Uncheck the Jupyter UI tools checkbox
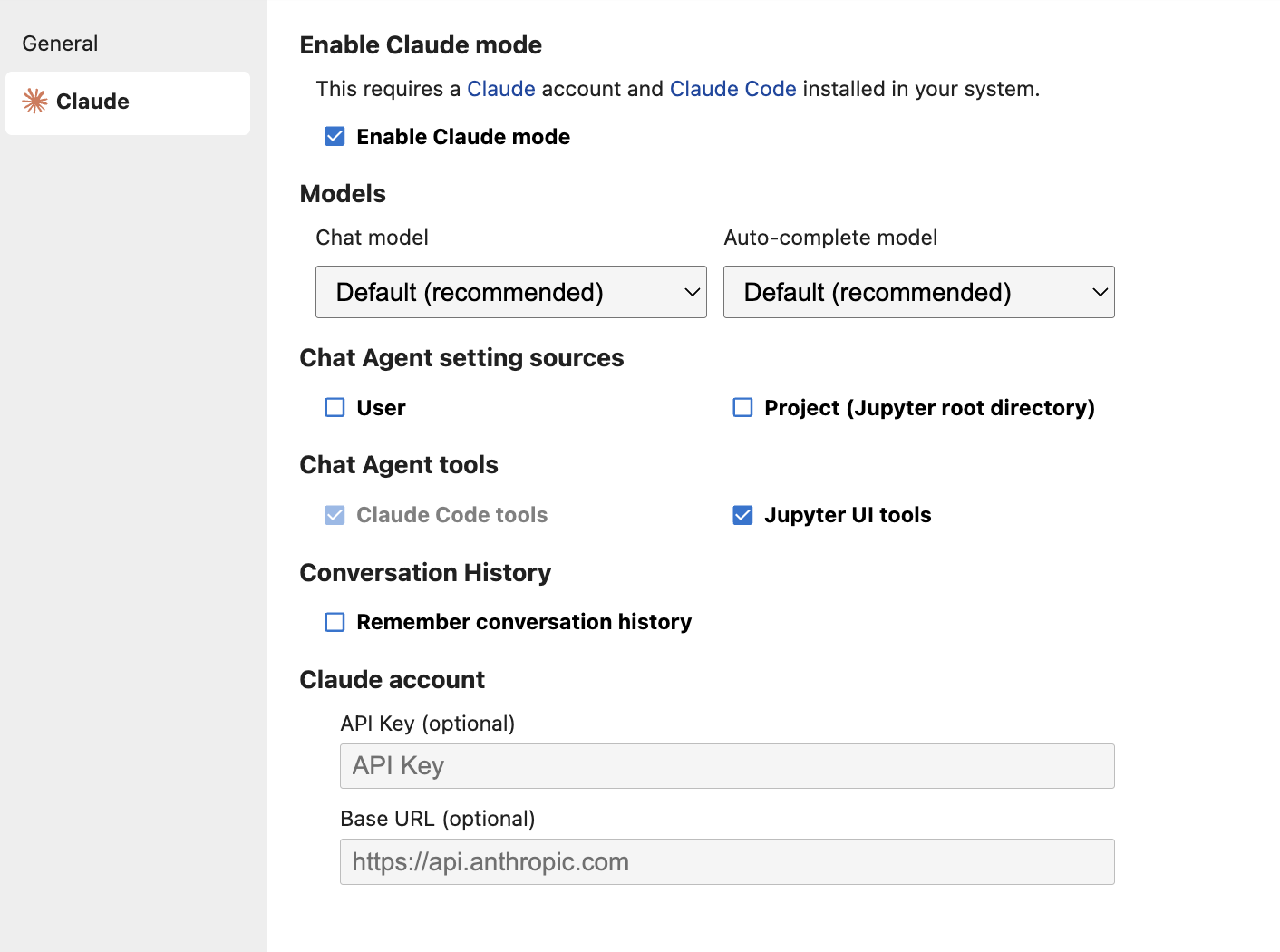The height and width of the screenshot is (952, 1280). point(742,515)
